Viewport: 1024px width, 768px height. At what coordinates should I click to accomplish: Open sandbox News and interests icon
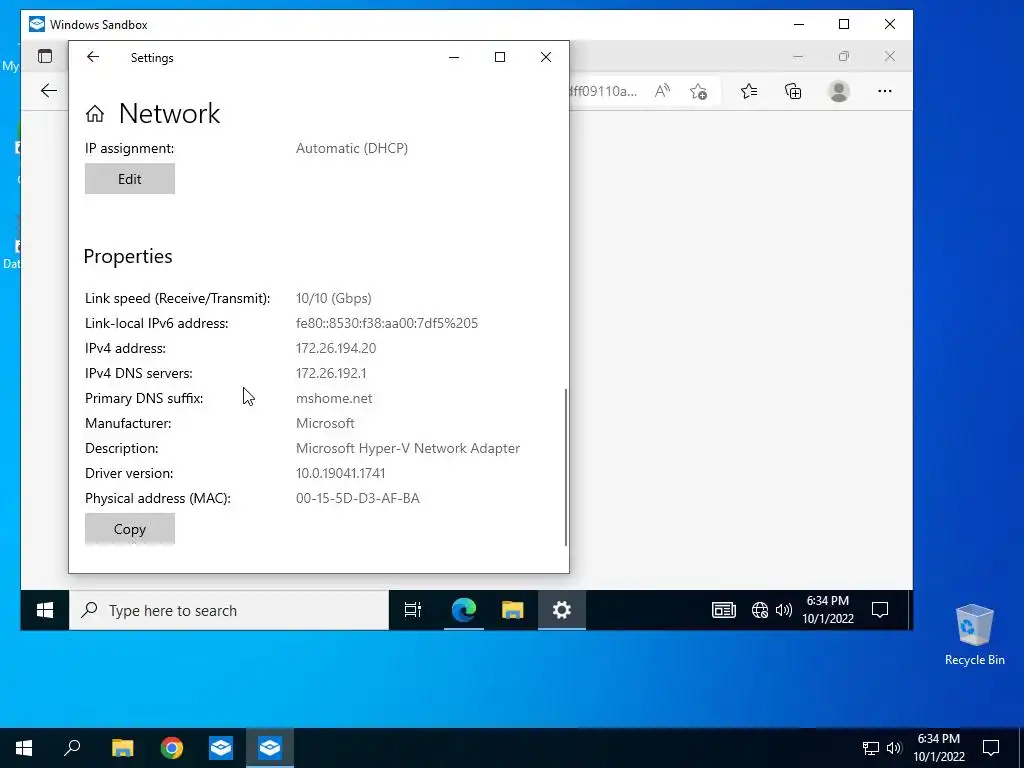point(724,610)
